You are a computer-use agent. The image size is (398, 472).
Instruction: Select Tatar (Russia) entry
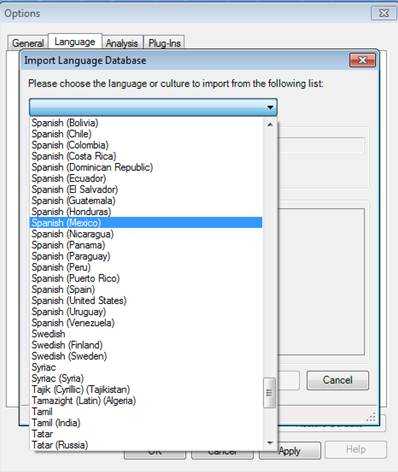(146, 445)
